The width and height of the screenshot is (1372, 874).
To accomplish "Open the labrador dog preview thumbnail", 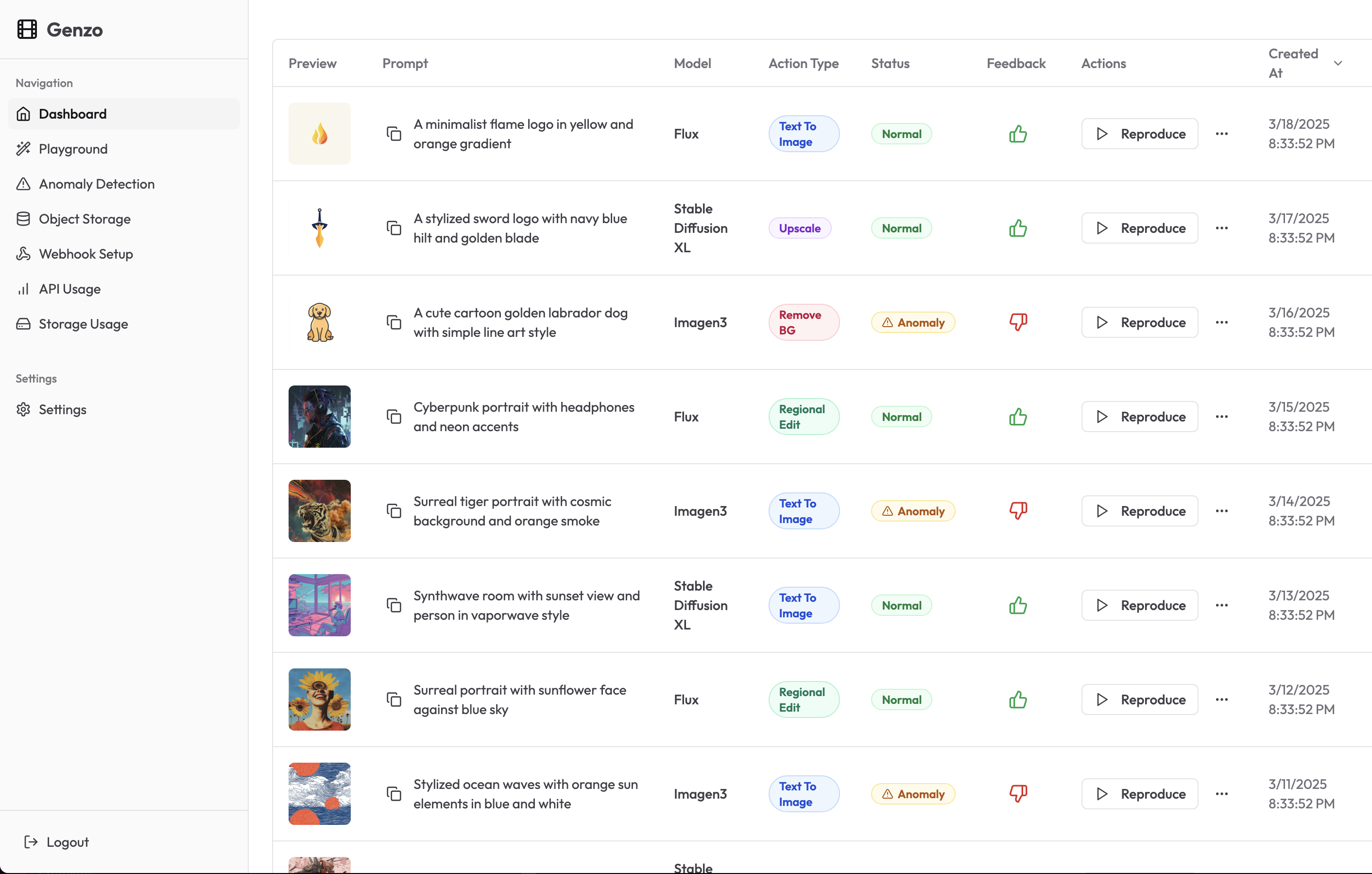I will (x=320, y=322).
